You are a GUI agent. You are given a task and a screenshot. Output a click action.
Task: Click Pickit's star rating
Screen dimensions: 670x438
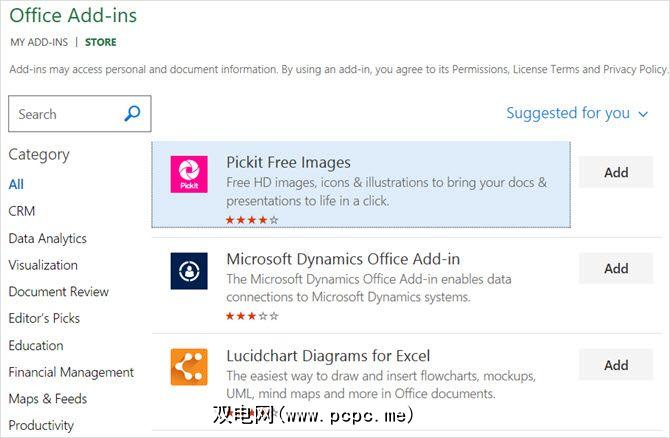coord(252,219)
